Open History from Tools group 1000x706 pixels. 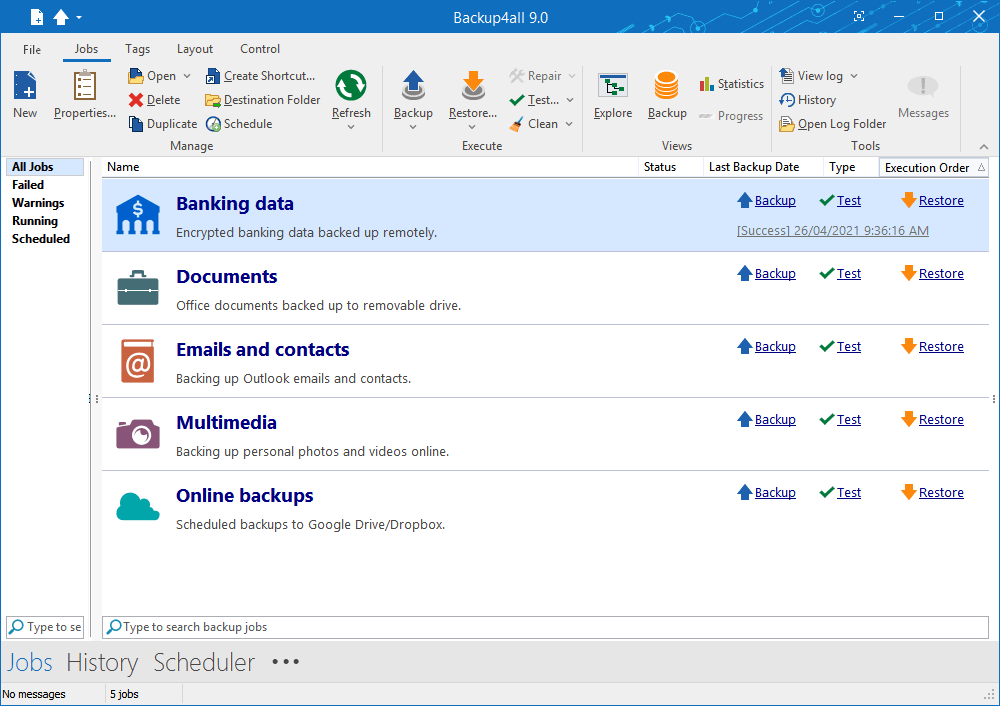[807, 100]
